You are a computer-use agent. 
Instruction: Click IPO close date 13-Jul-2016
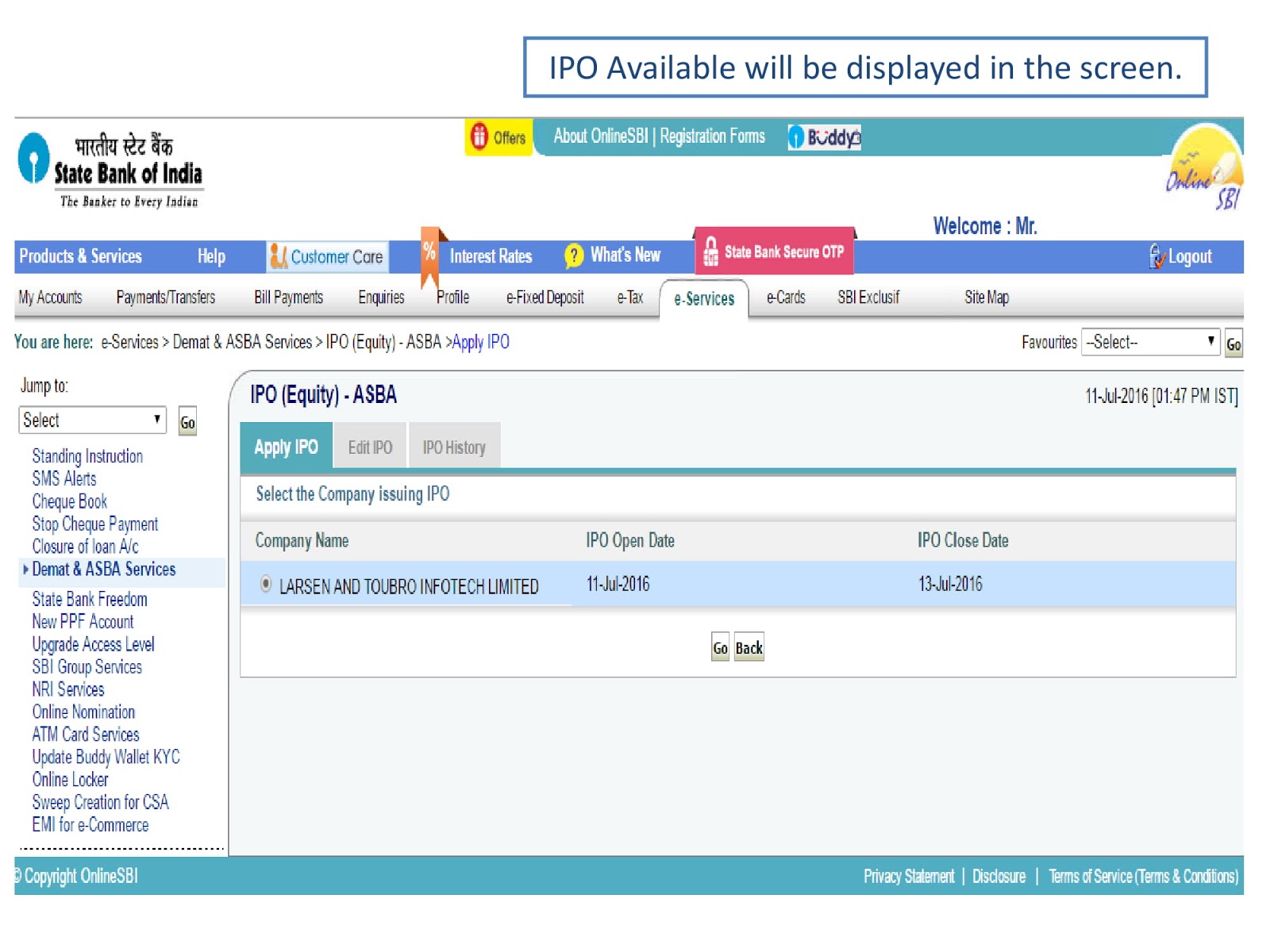pyautogui.click(x=950, y=585)
